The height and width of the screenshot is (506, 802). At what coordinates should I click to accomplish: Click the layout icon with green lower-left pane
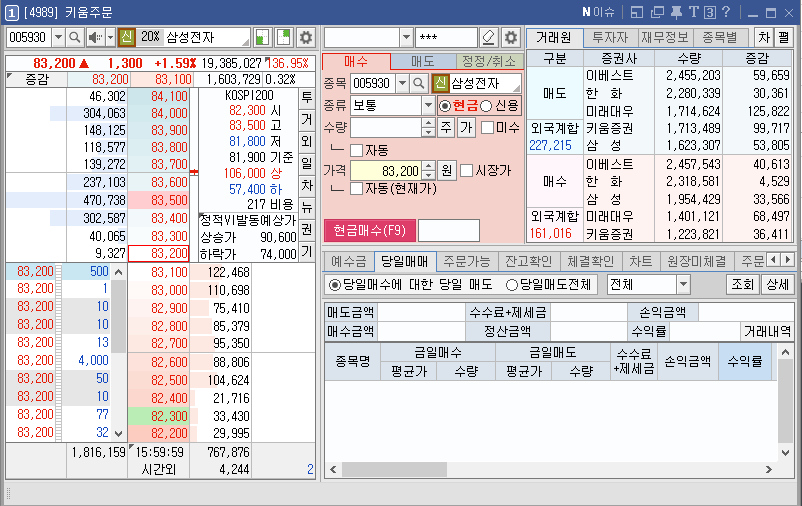262,37
